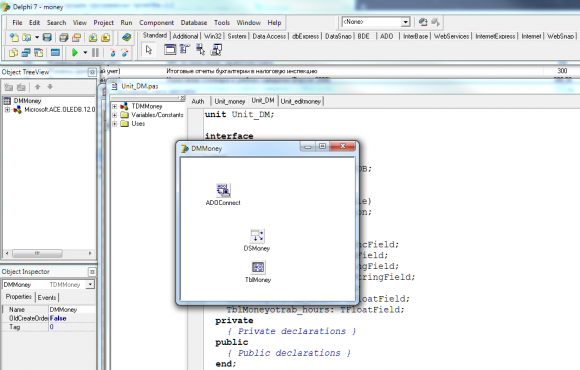Select the DSMoney data source icon

[x=257, y=236]
